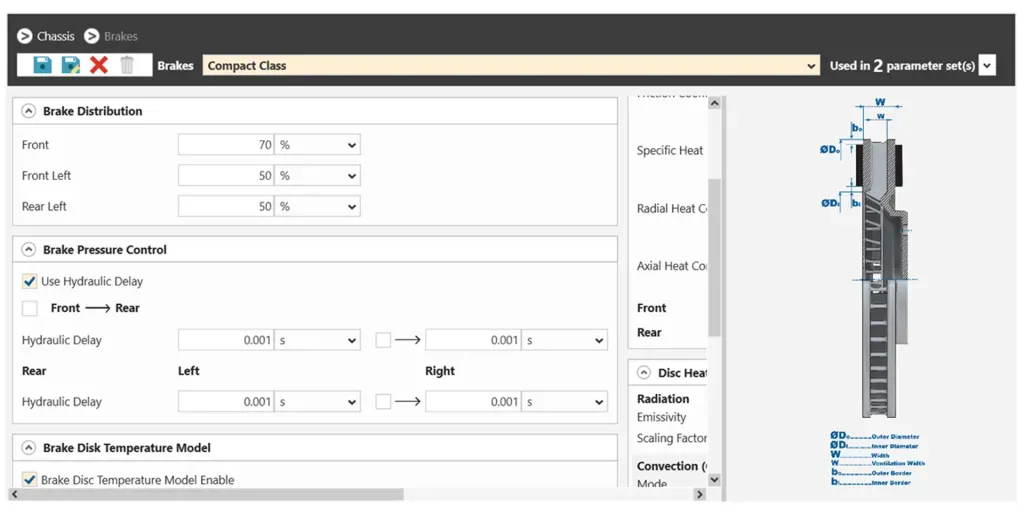Click the Chassis breadcrumb arrow icon
This screenshot has width=1024, height=514.
click(24, 36)
